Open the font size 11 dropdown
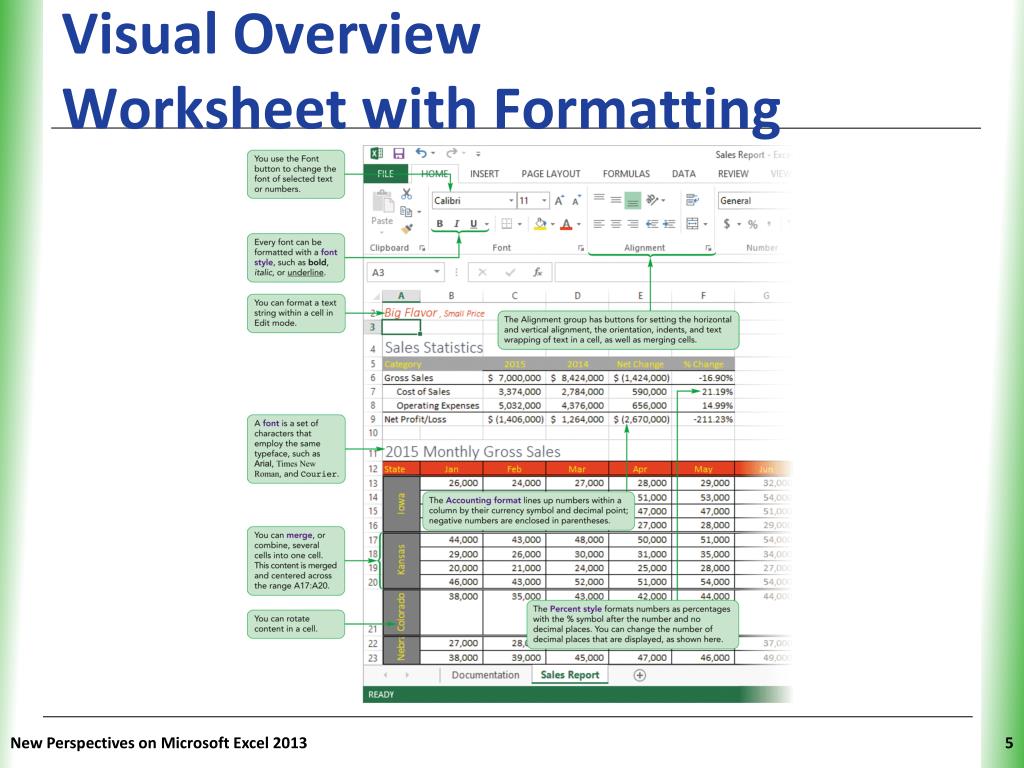The height and width of the screenshot is (768, 1024). [543, 200]
